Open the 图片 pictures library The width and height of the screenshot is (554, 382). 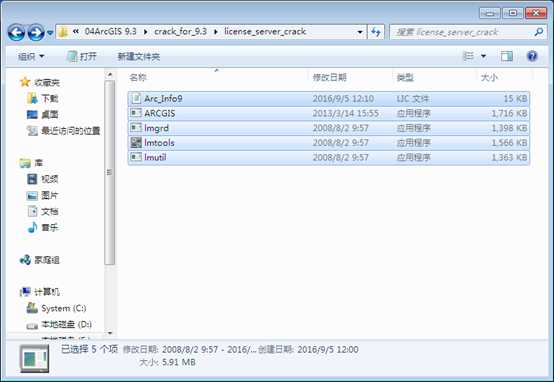[50, 195]
